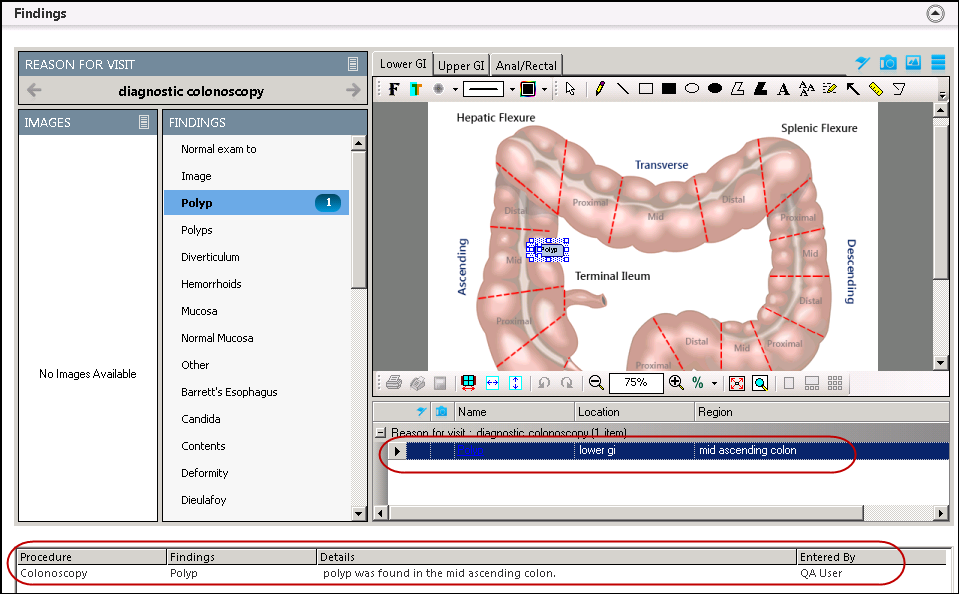Click the last skewed shape tool
This screenshot has height=594, width=959.
click(x=899, y=89)
